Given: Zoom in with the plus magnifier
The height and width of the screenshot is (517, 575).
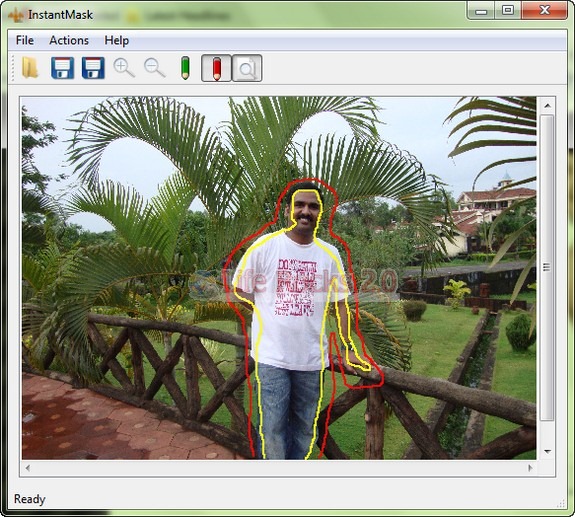Looking at the screenshot, I should click(124, 68).
